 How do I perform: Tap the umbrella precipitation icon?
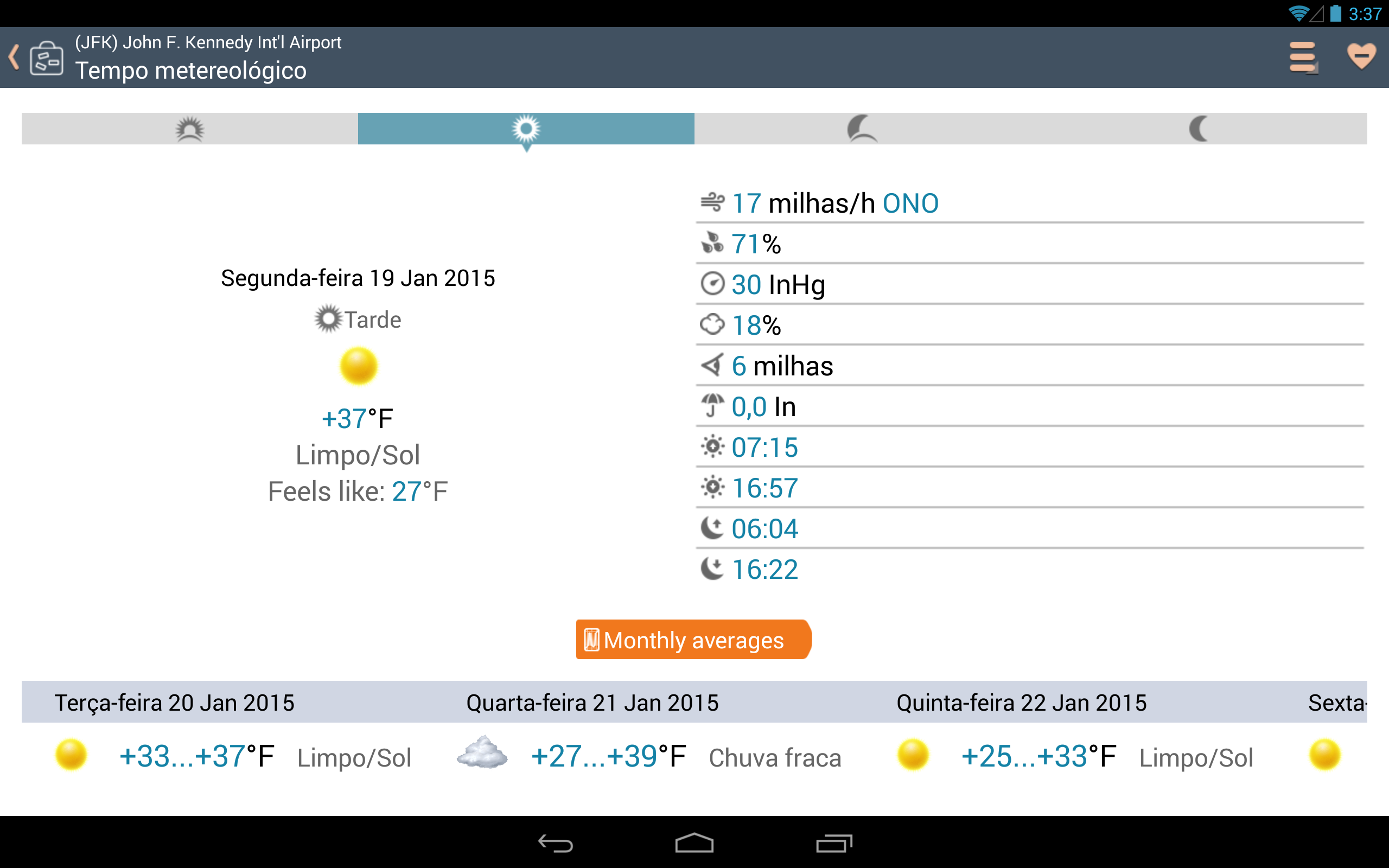pyautogui.click(x=712, y=406)
